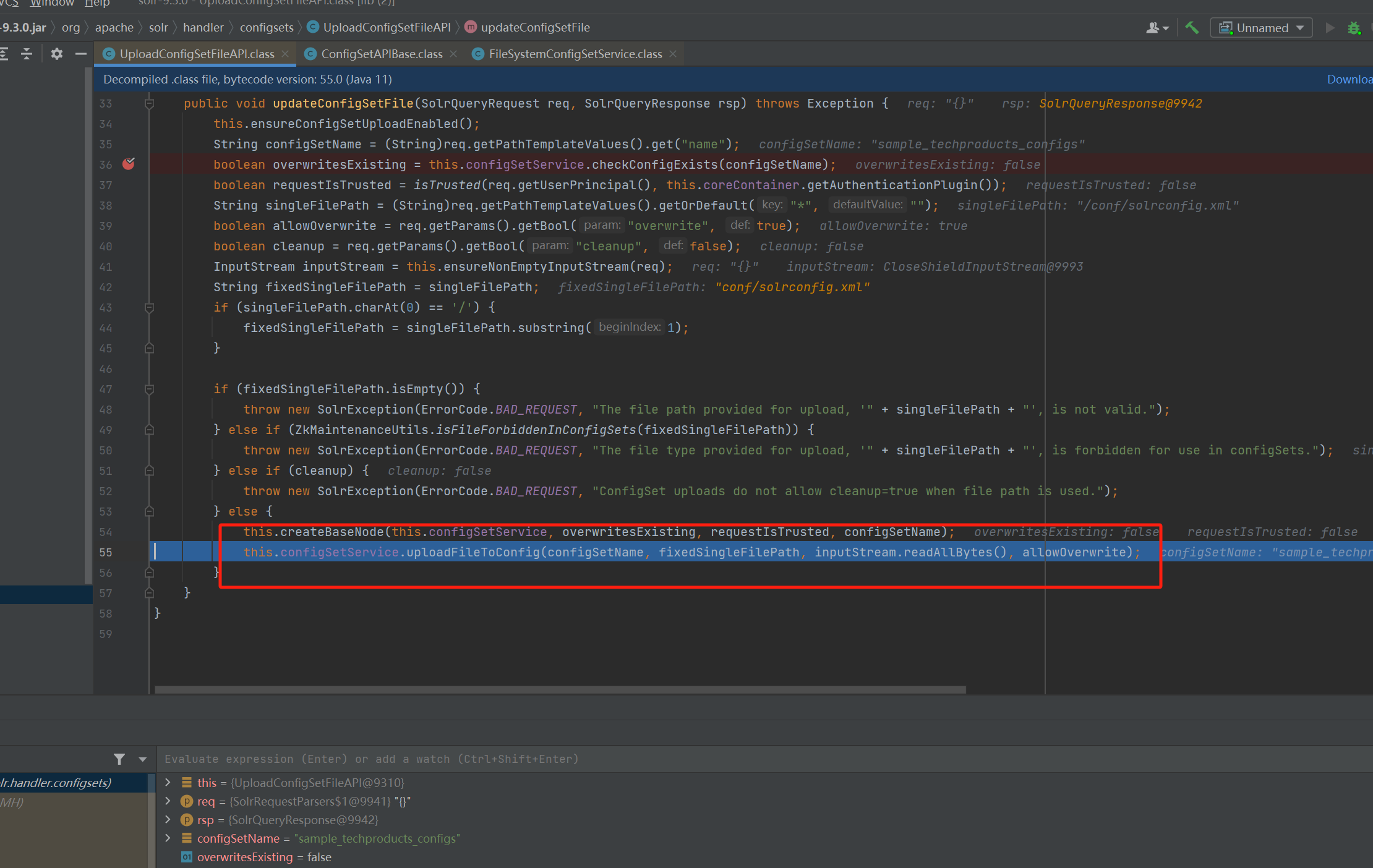Click the 'handler' breadcrumb
Viewport: 1373px width, 868px height.
[x=203, y=27]
